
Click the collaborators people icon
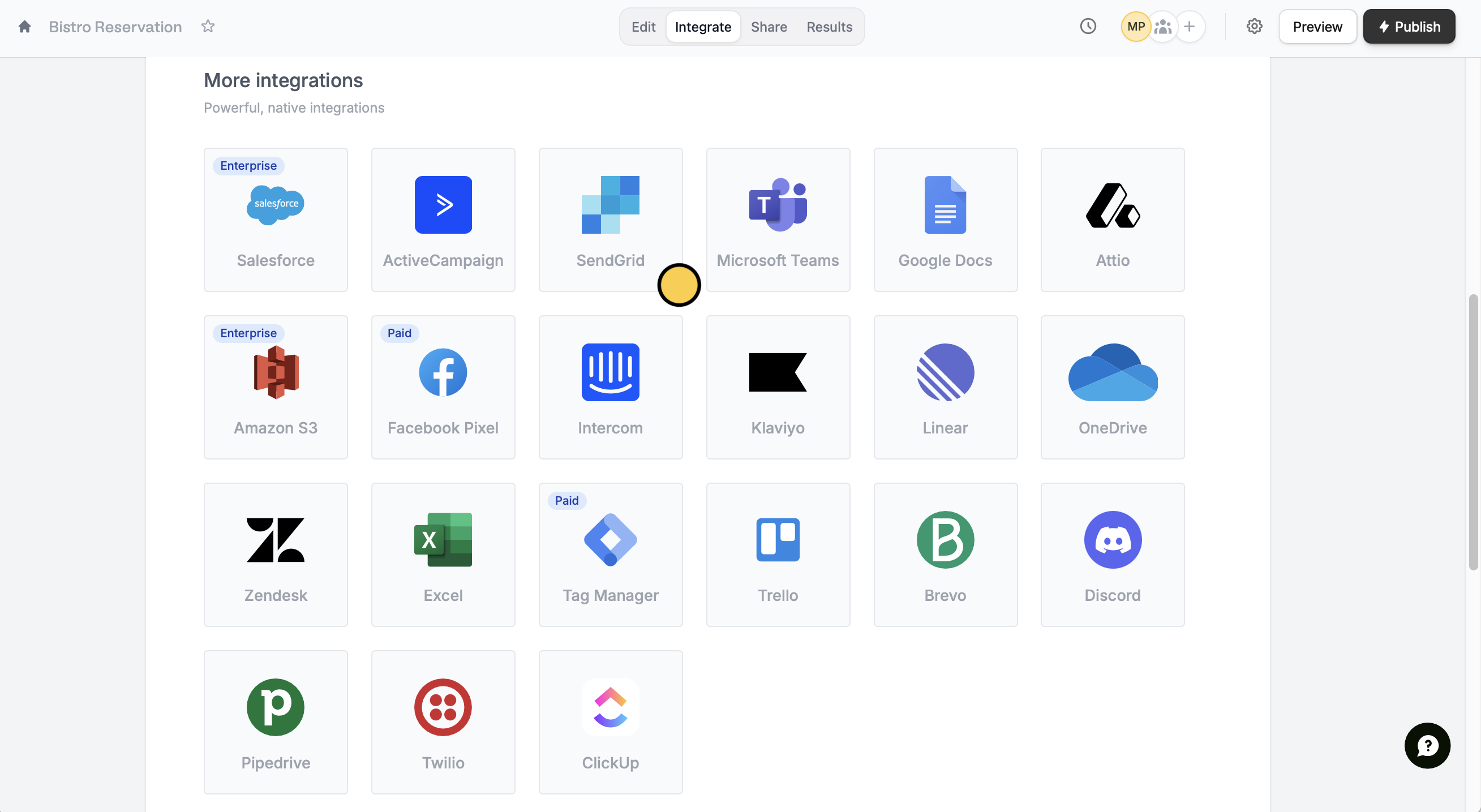(x=1162, y=27)
